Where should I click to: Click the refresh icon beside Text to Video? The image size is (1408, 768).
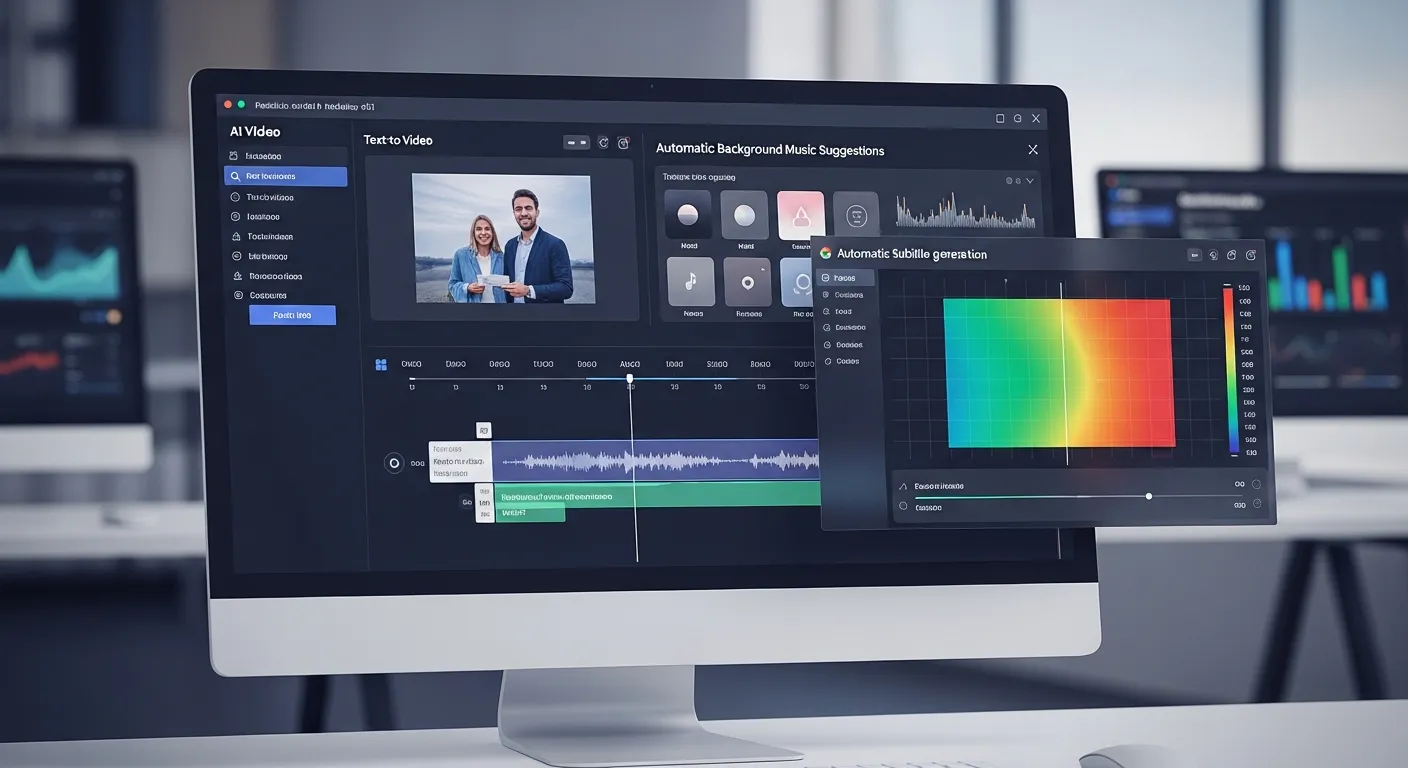[x=603, y=142]
